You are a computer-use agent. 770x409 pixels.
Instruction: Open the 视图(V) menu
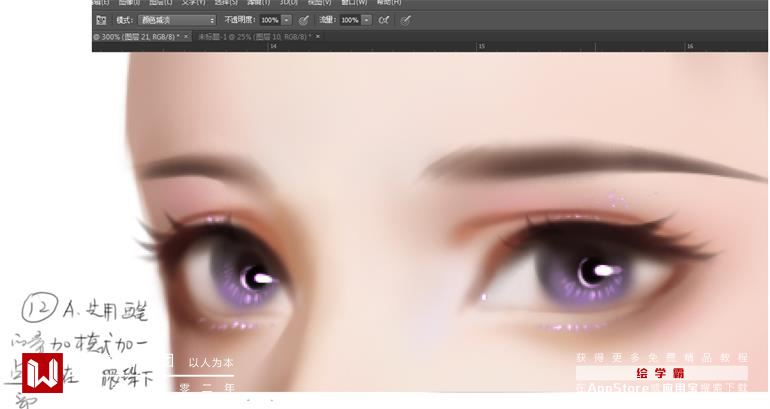pyautogui.click(x=320, y=2)
